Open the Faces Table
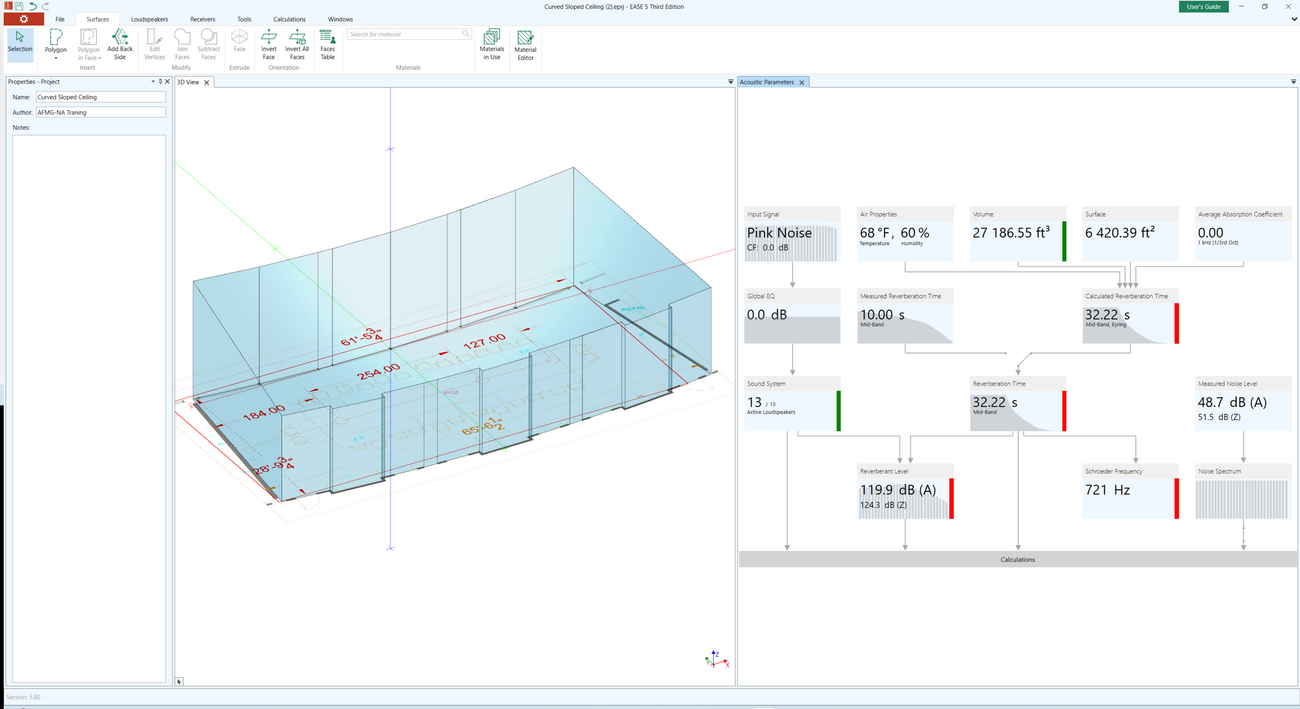The width and height of the screenshot is (1300, 709). 327,43
